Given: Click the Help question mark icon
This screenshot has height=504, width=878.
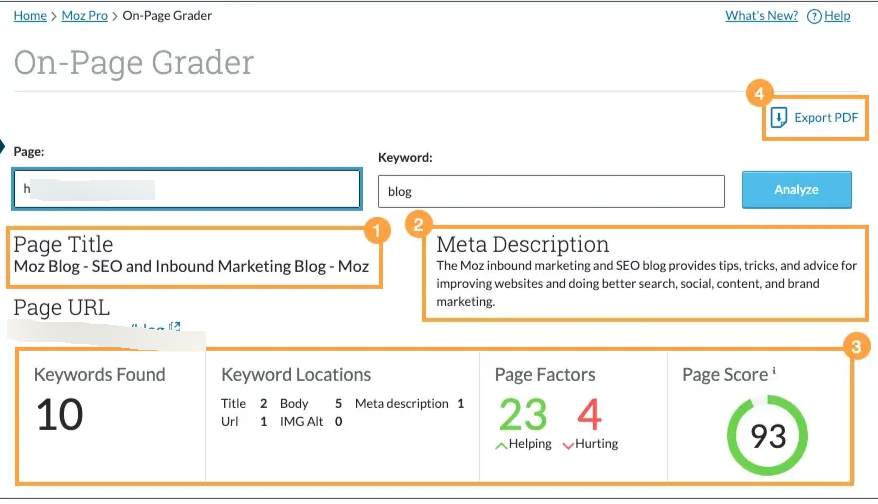Looking at the screenshot, I should tap(814, 16).
